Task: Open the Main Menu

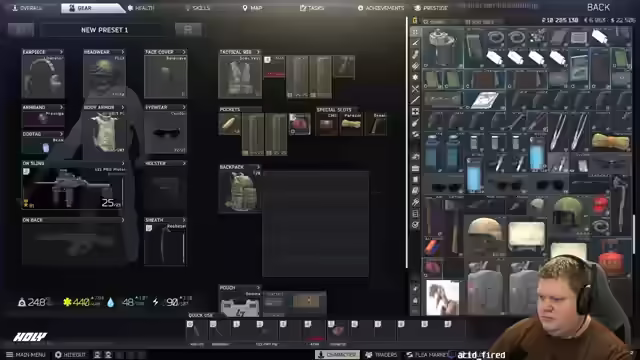Action: pyautogui.click(x=26, y=355)
